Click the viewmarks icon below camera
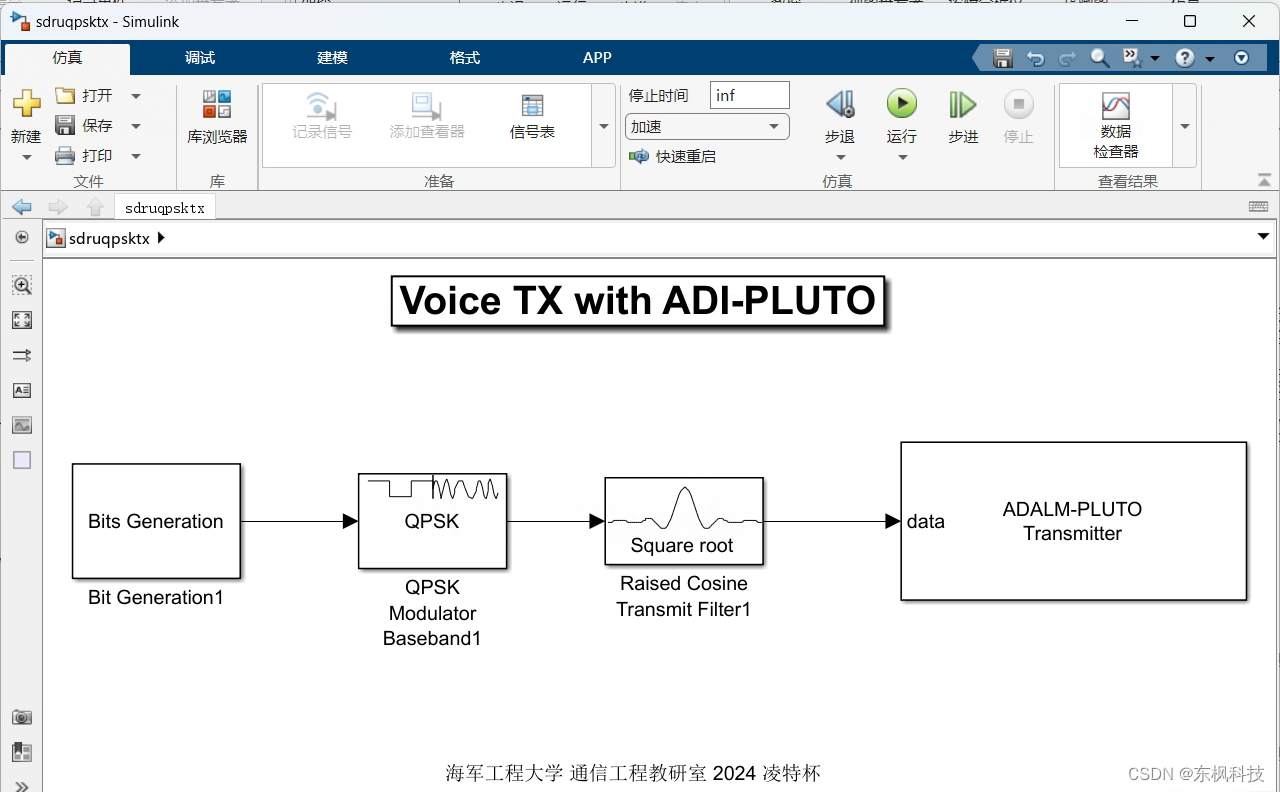The image size is (1280, 792). [22, 752]
